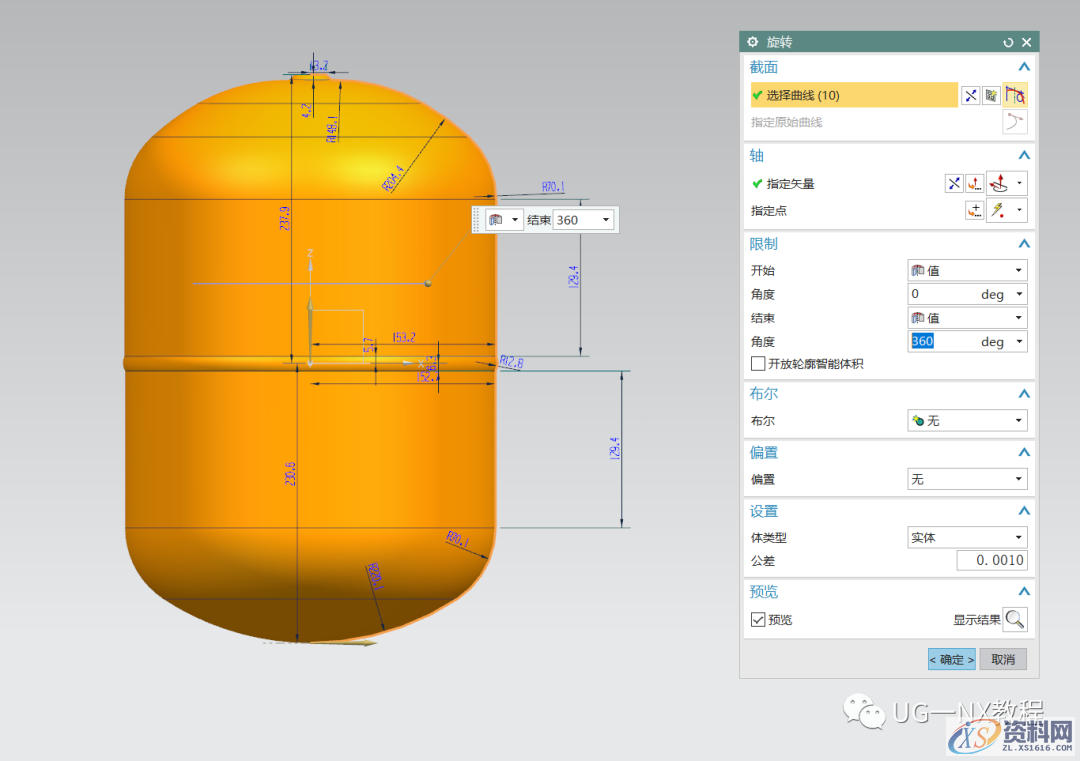
Task: Open the 体类型 dropdown showing 实体
Action: [966, 538]
